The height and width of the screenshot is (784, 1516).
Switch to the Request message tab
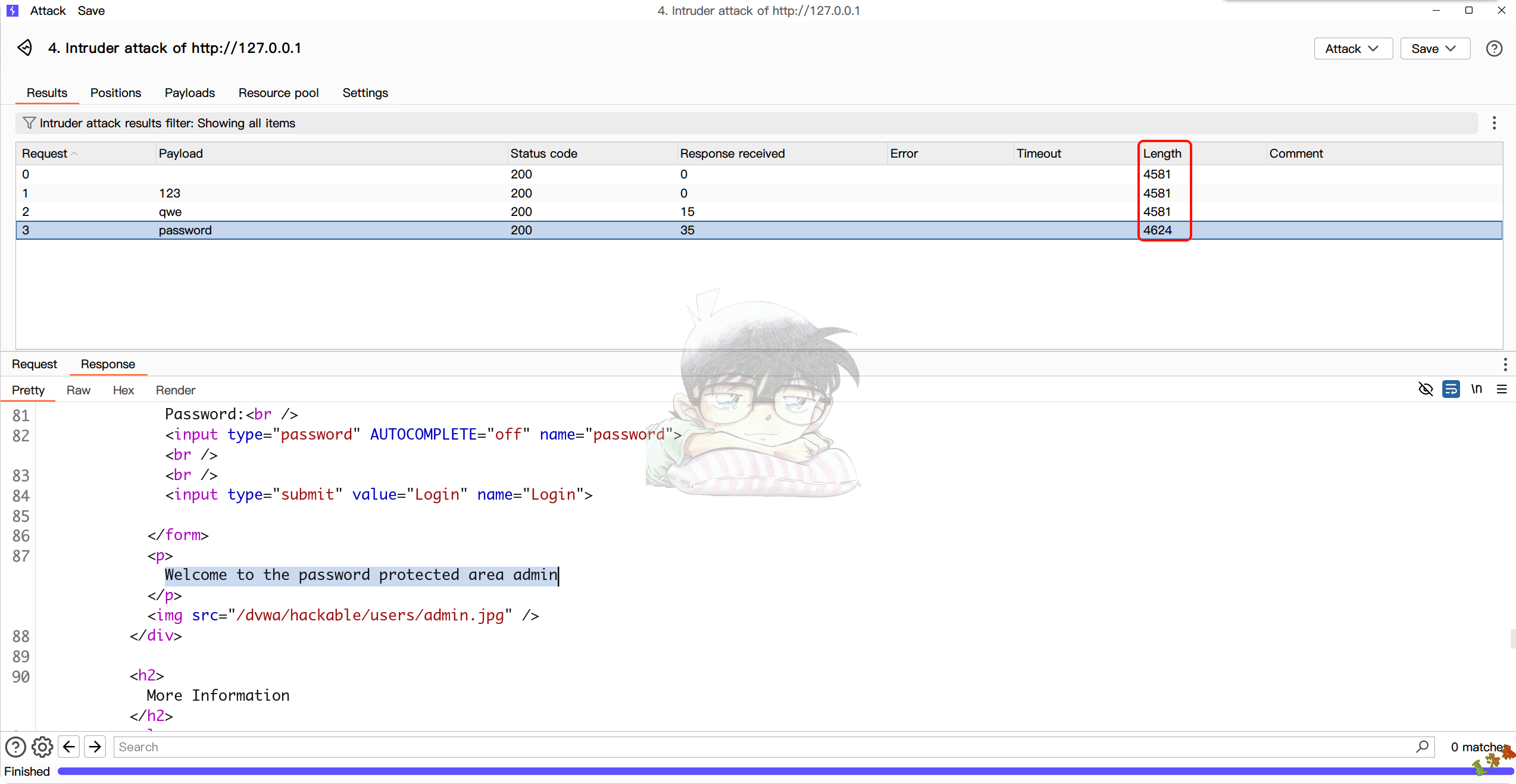click(35, 364)
